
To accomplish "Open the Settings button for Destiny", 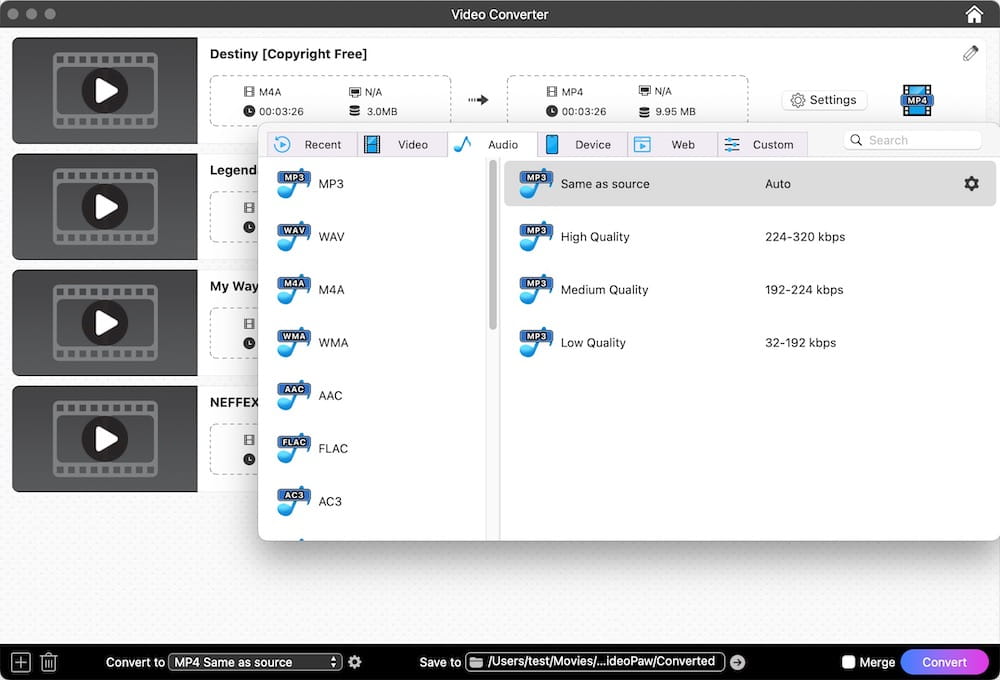I will click(824, 99).
